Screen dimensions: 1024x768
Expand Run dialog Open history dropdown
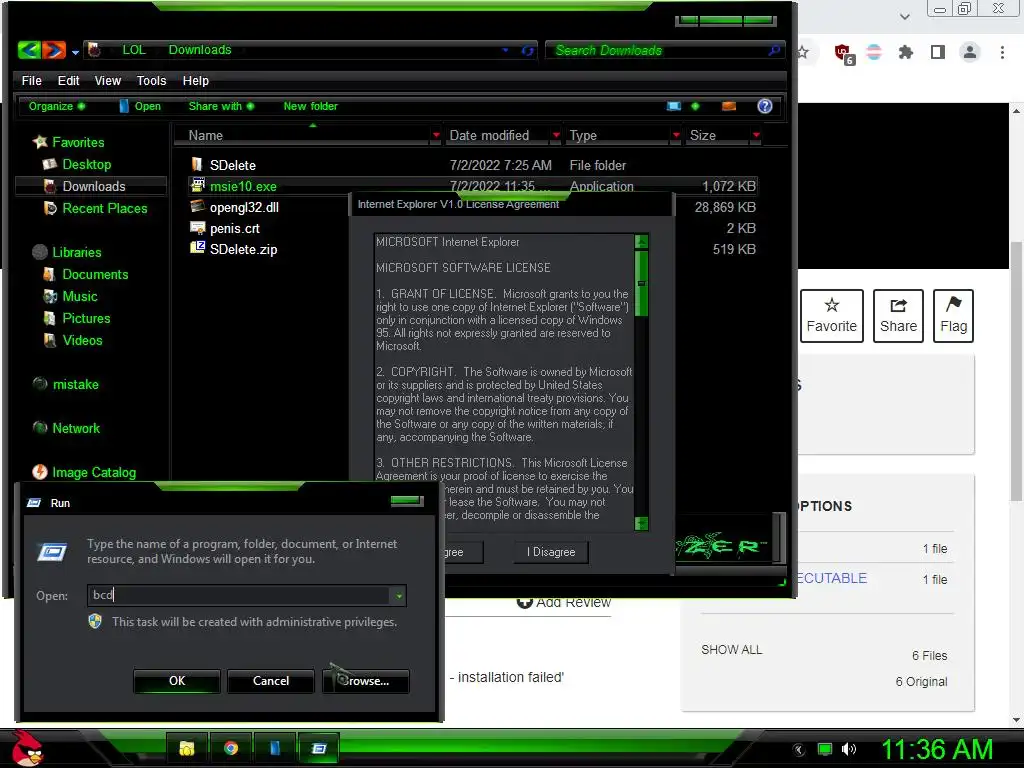(398, 595)
